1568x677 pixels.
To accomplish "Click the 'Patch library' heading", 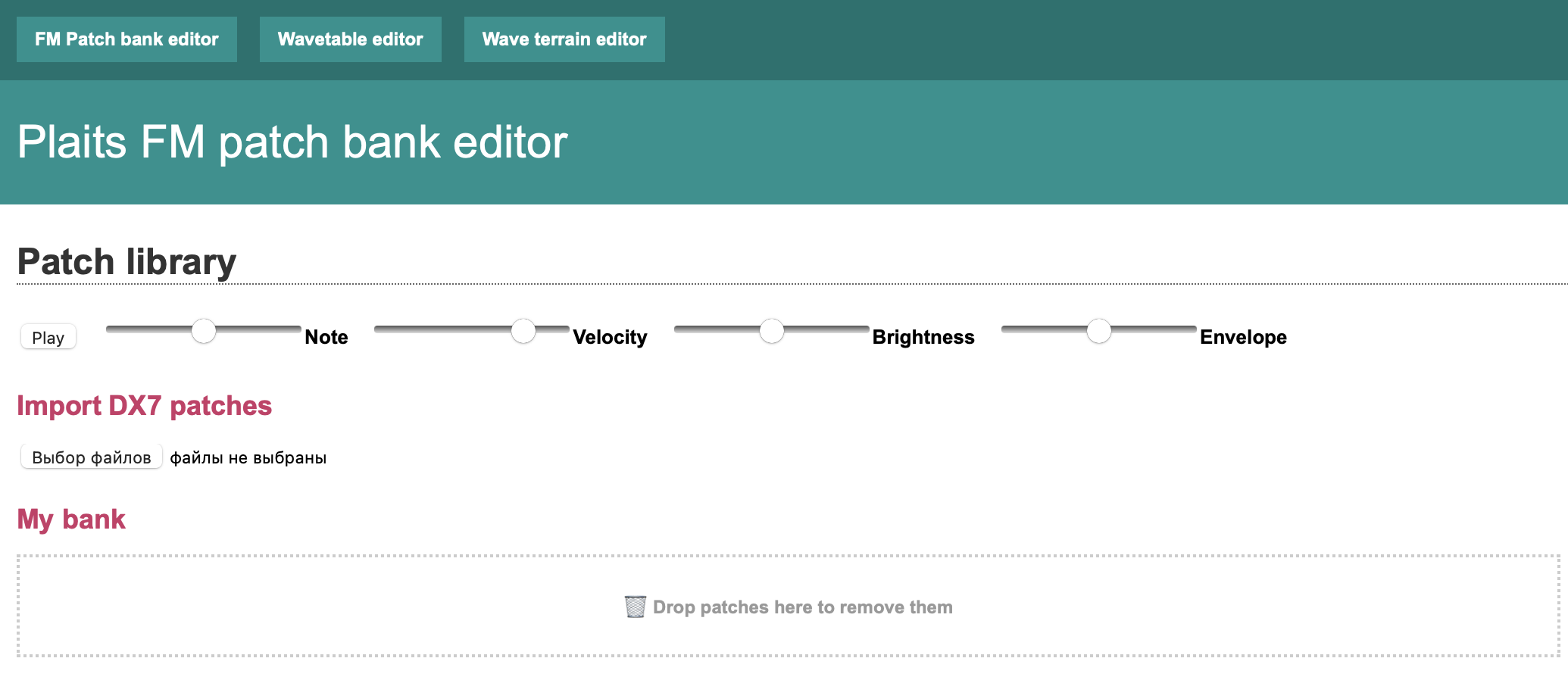I will coord(127,262).
